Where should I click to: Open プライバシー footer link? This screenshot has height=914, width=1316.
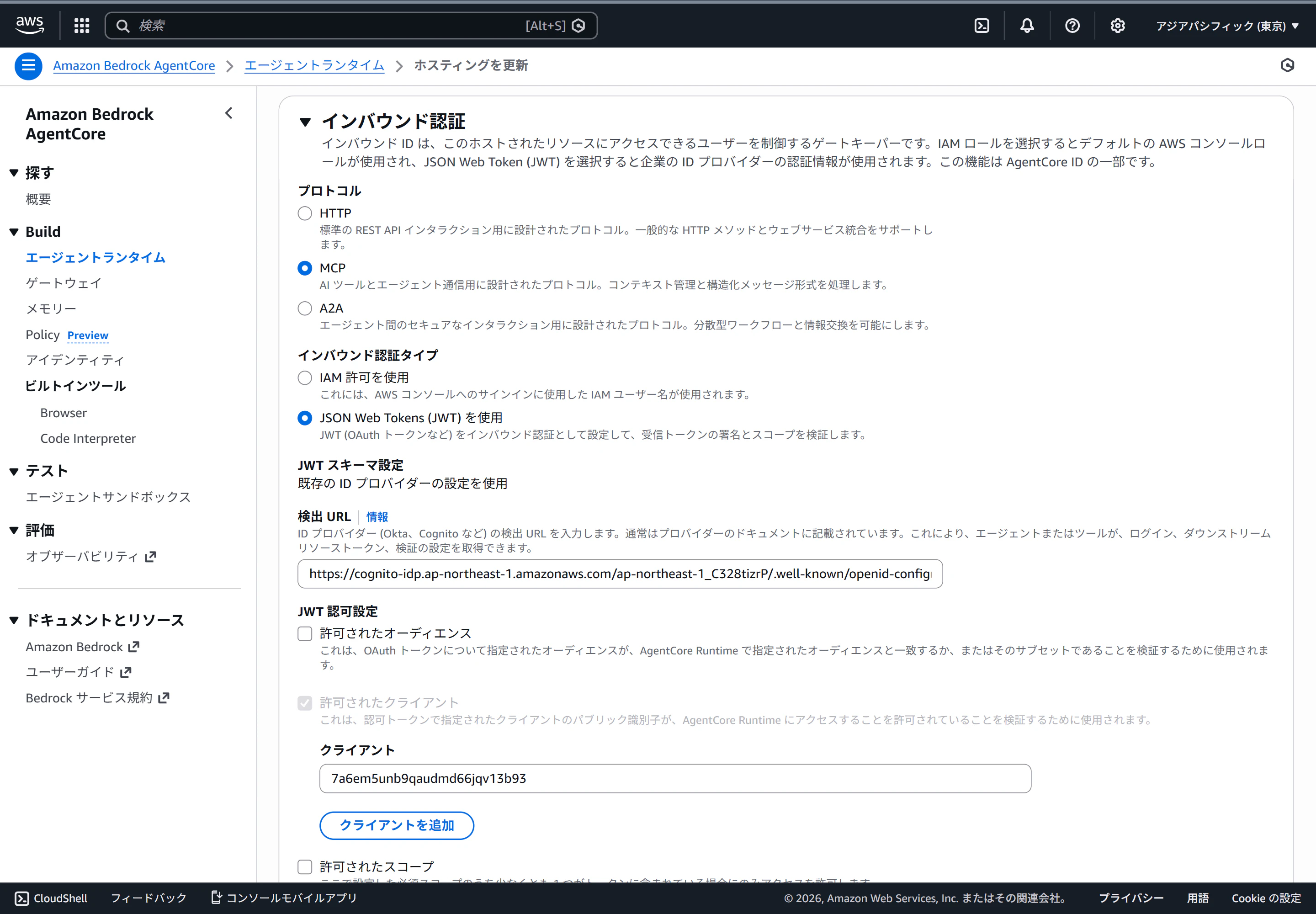point(1131,898)
